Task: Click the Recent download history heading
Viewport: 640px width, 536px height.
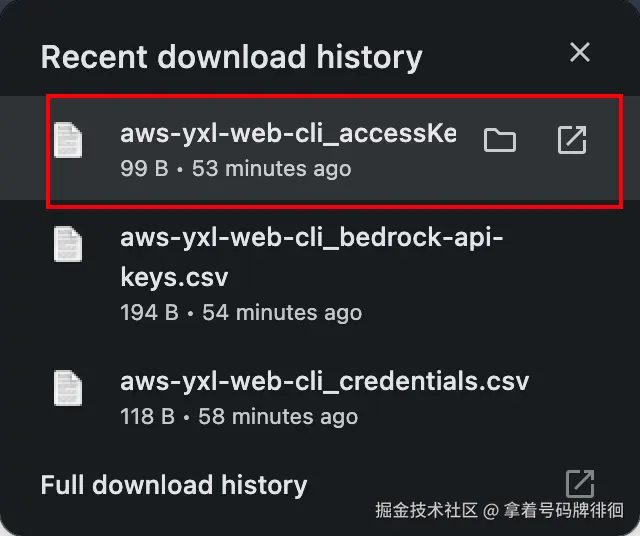Action: [x=231, y=56]
